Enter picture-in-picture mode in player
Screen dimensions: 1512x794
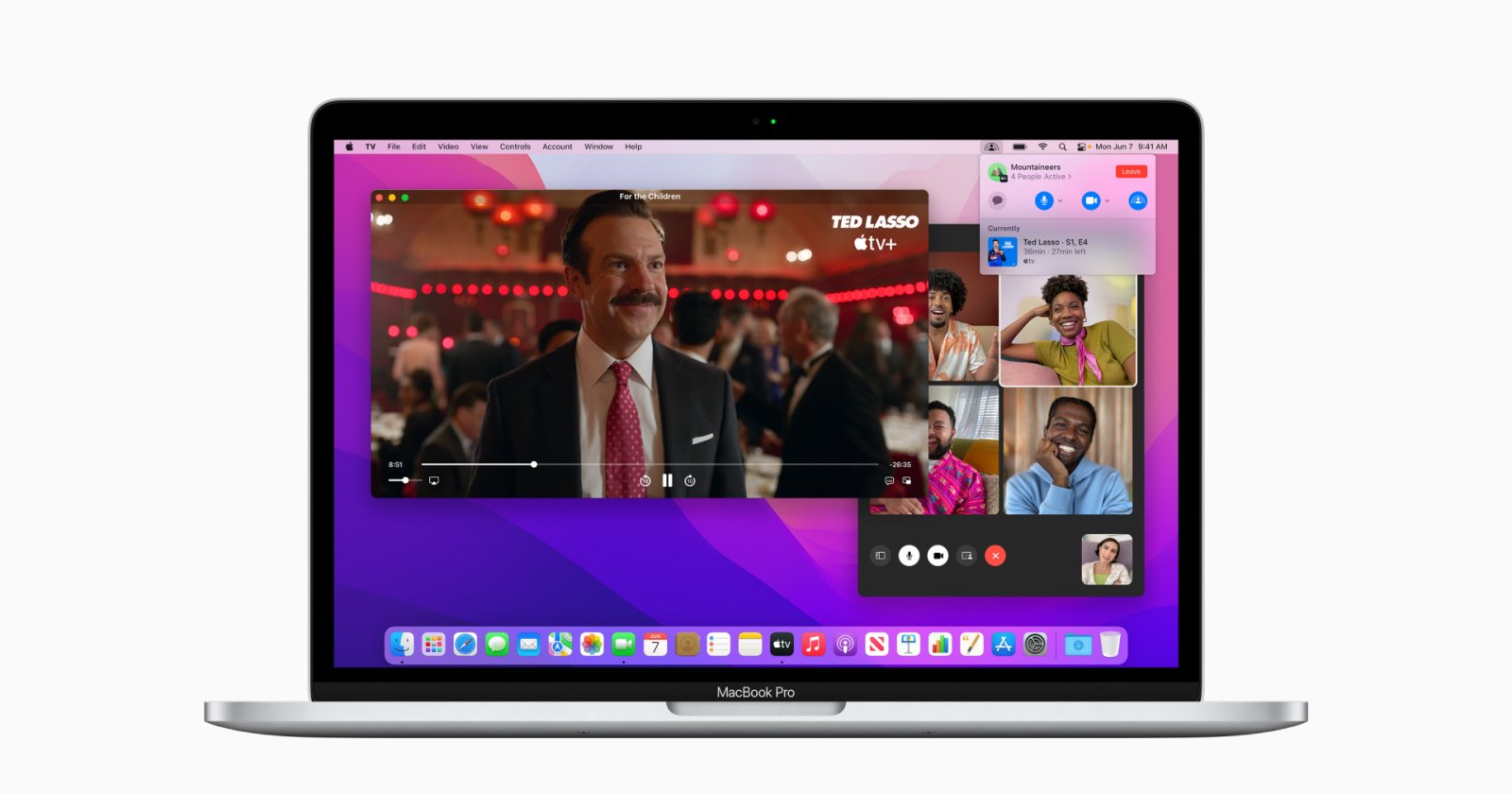pos(907,481)
